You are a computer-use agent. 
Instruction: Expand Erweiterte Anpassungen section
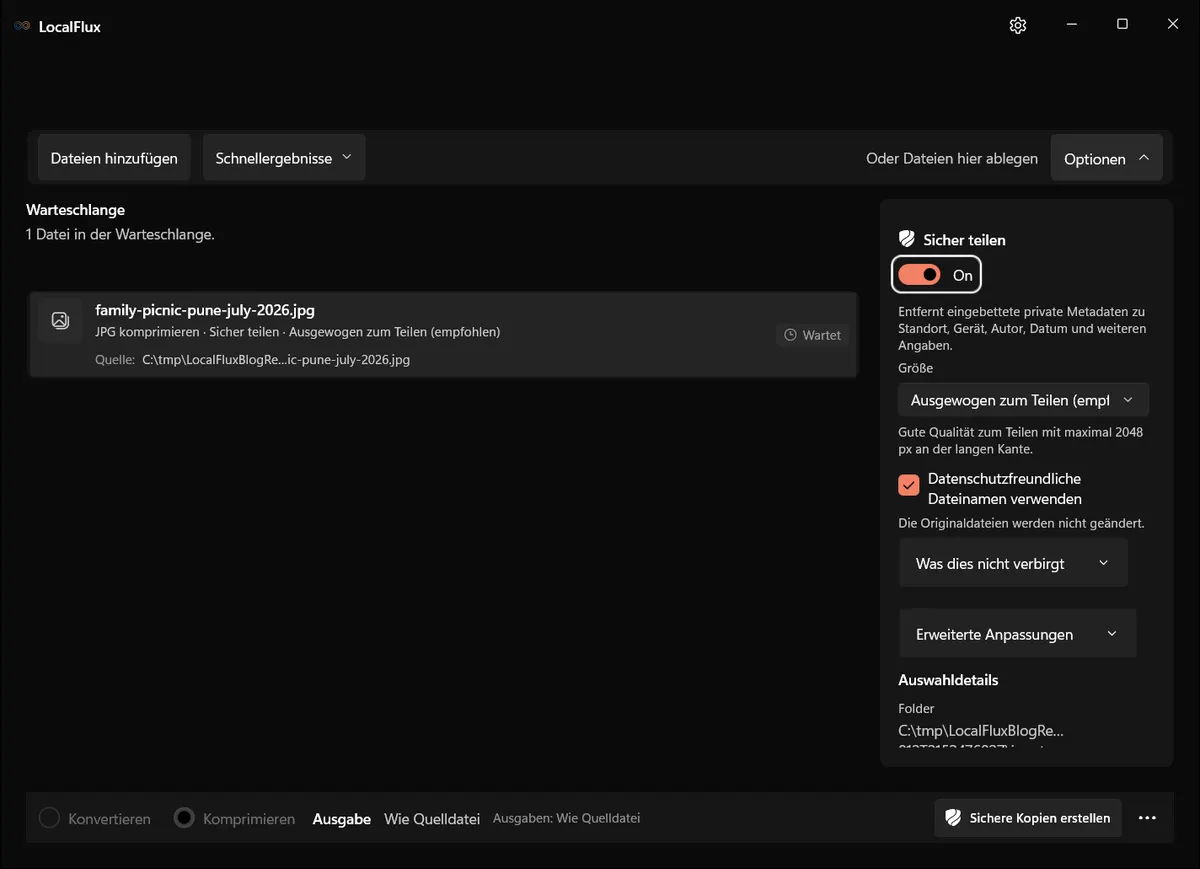tap(1018, 634)
